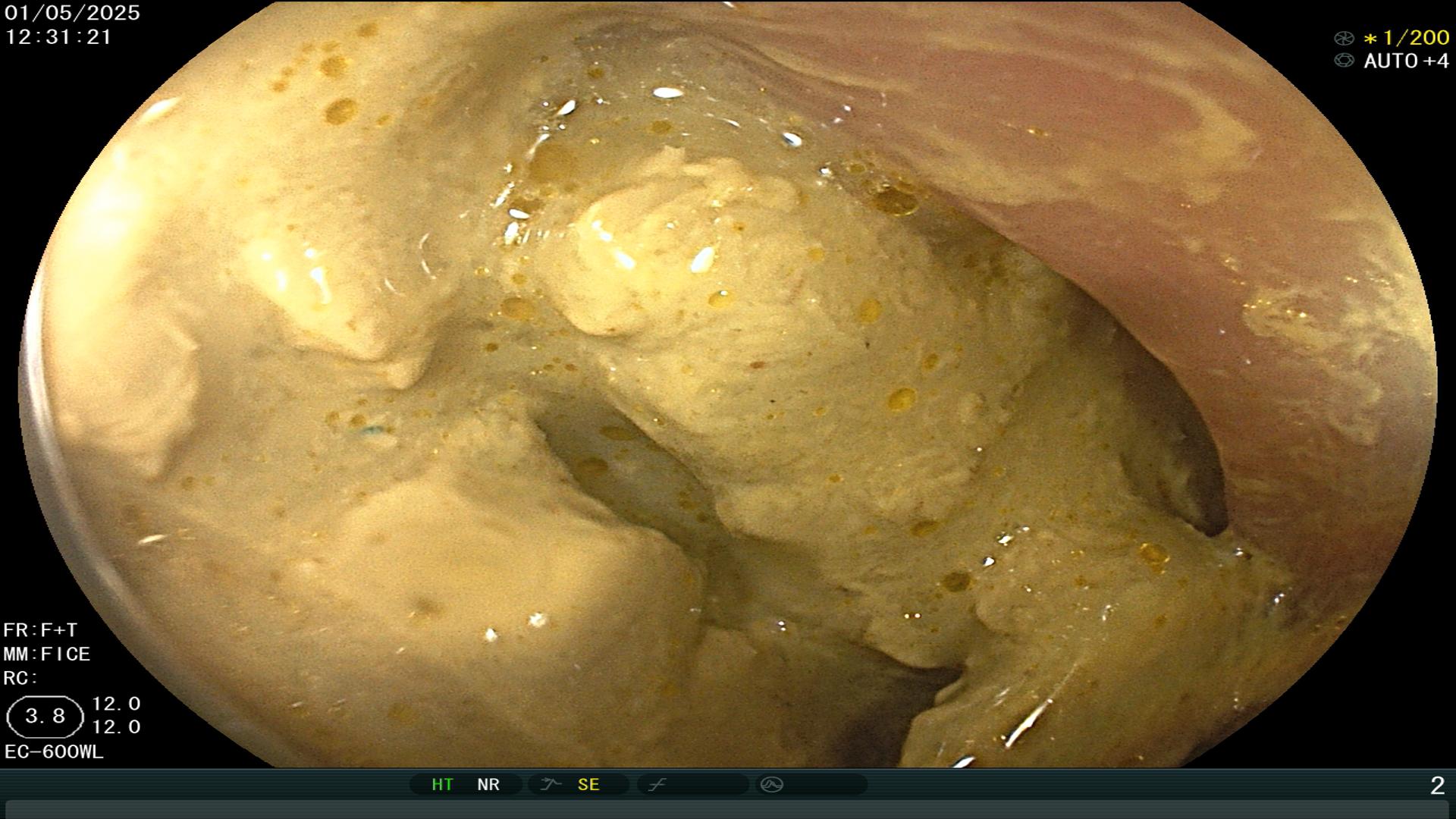Screen dimensions: 1456x819
Task: Click the MM:FICE mode label
Action: (x=47, y=654)
